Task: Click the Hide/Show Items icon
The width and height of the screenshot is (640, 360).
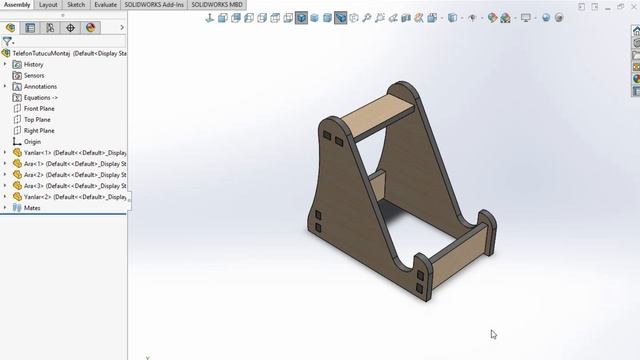Action: pyautogui.click(x=472, y=18)
